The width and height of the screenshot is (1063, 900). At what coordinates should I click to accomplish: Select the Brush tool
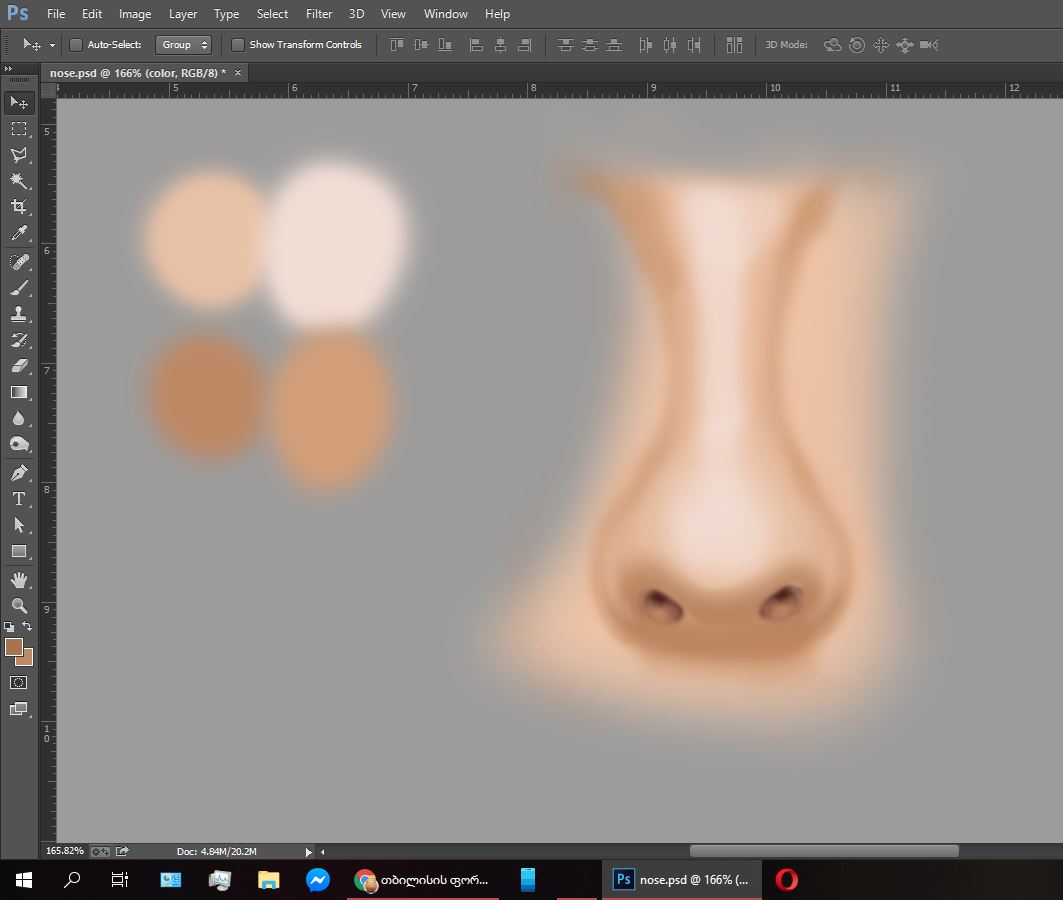coord(19,288)
